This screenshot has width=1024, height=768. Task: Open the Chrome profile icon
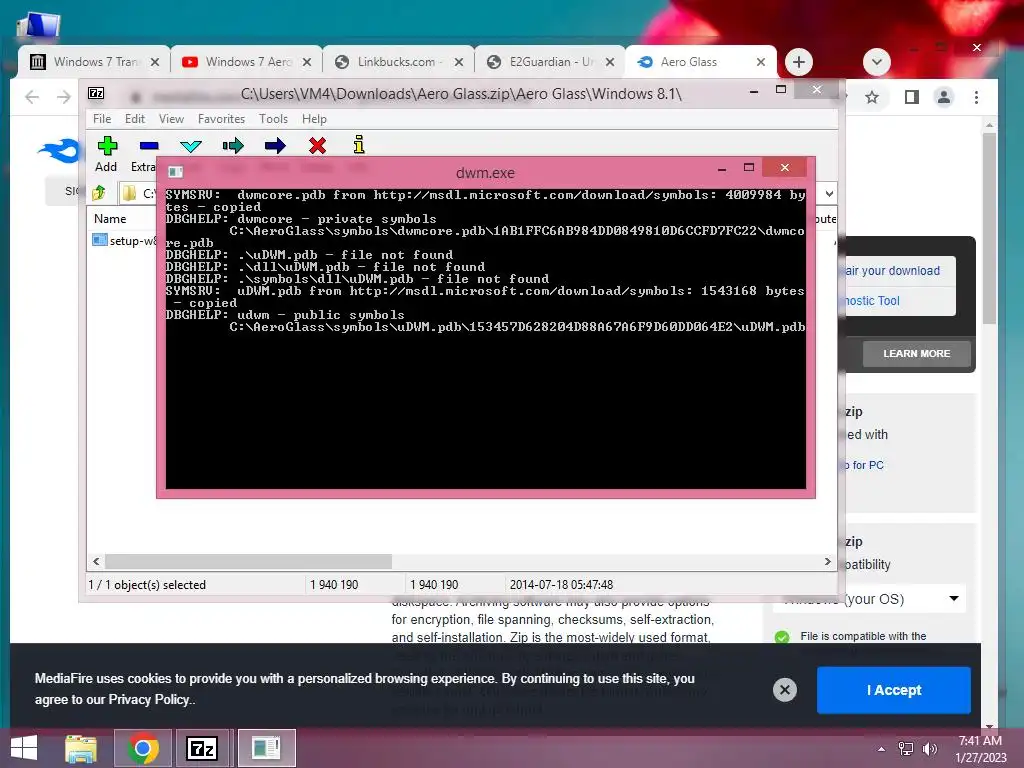[944, 97]
